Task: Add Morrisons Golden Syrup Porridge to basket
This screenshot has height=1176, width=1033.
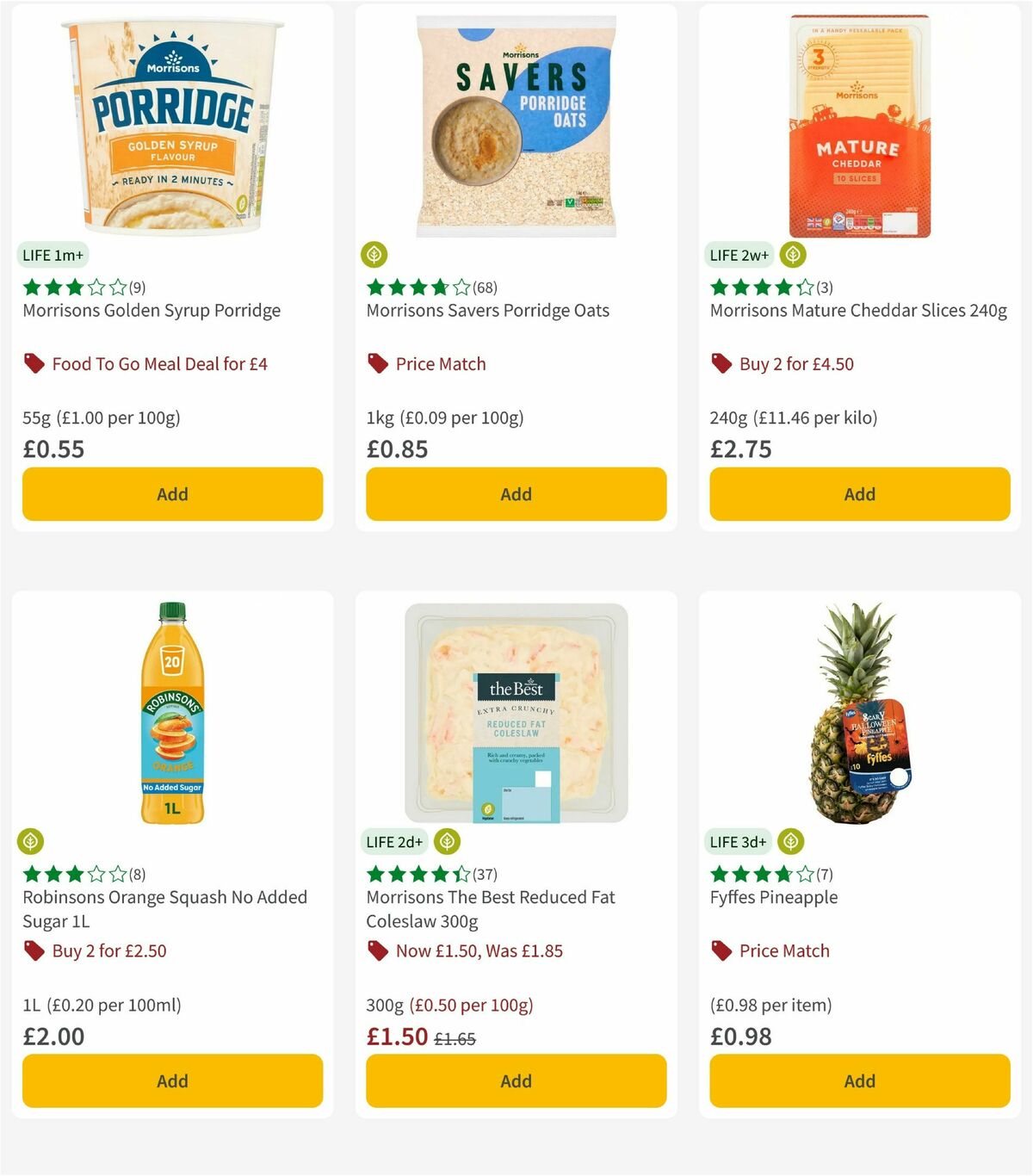Action: [x=172, y=494]
